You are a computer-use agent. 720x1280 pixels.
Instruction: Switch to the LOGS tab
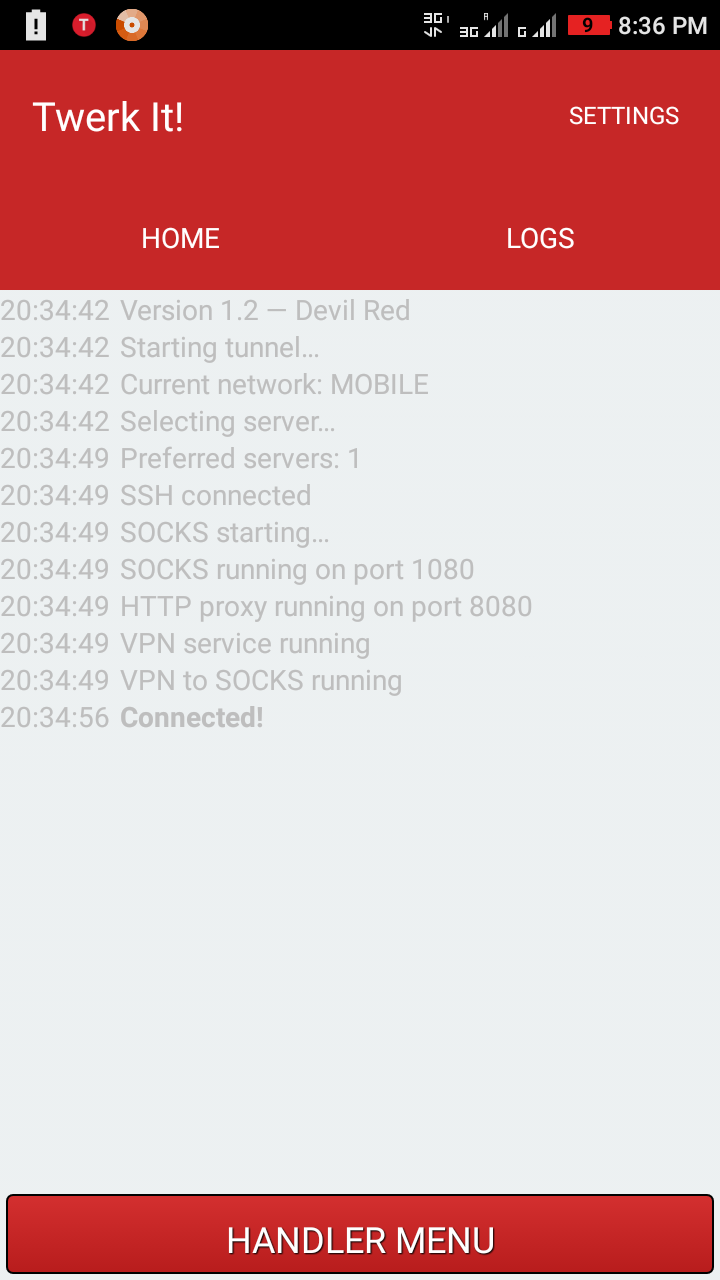540,238
